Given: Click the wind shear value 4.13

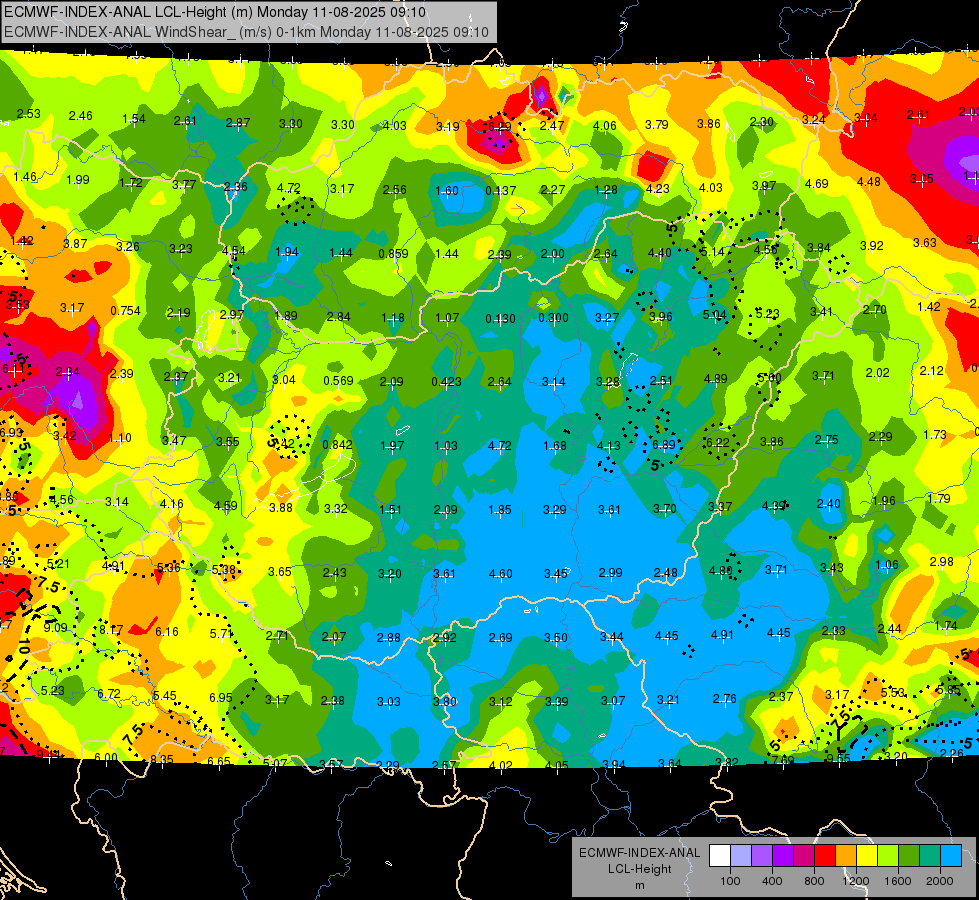Looking at the screenshot, I should point(609,445).
